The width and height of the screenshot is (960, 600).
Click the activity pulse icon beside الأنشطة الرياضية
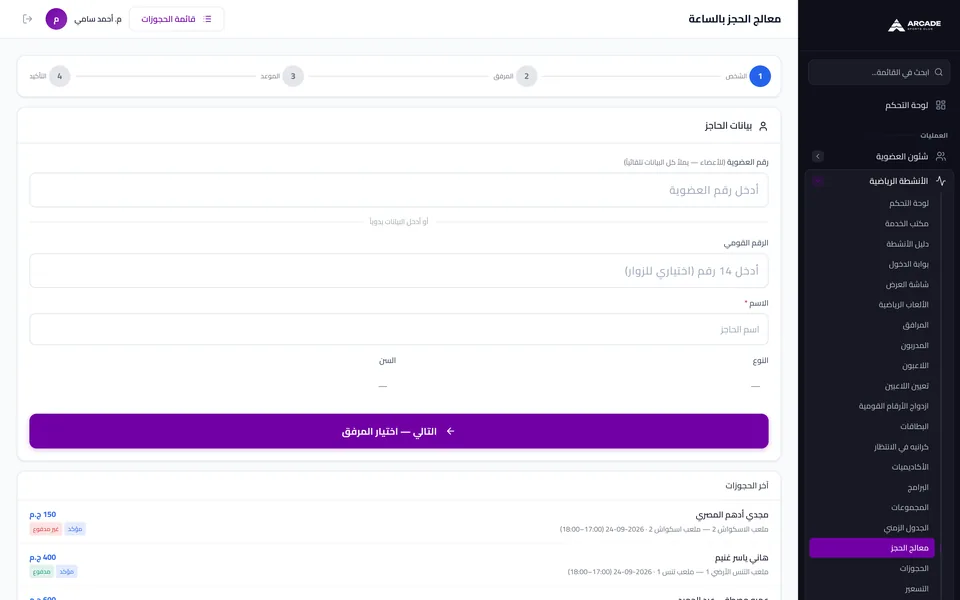click(x=940, y=181)
